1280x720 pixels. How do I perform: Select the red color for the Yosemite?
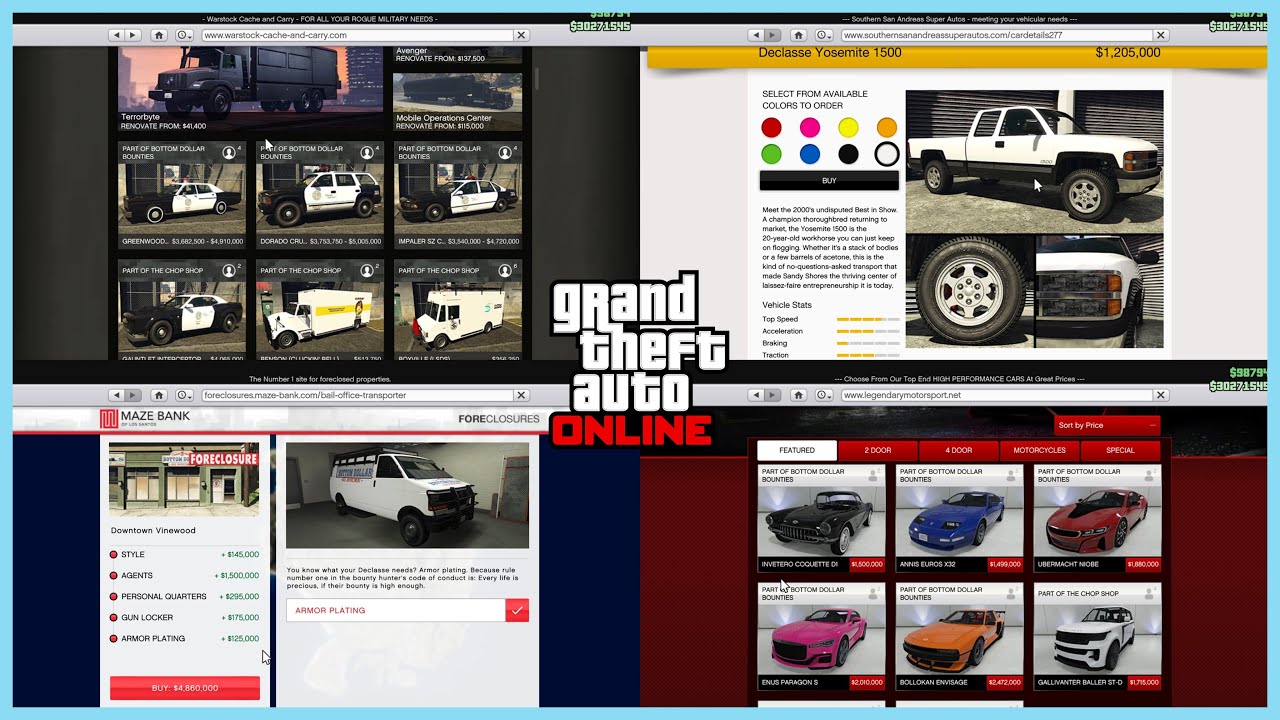[x=771, y=127]
